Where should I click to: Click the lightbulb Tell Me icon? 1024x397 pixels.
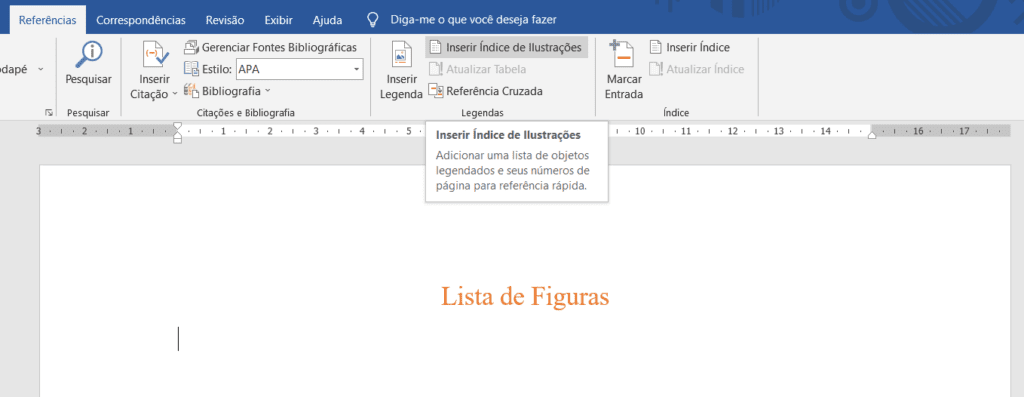coord(372,20)
